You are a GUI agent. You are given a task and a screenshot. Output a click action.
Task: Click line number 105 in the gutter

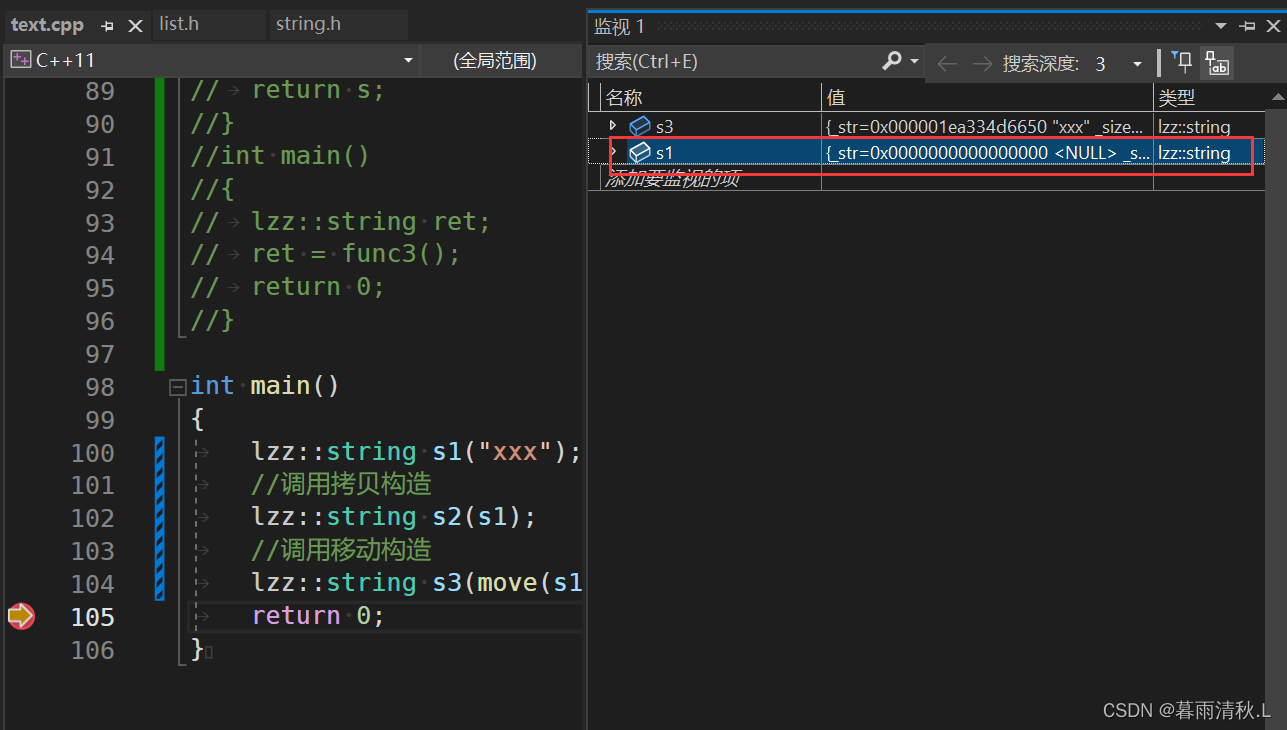coord(93,617)
